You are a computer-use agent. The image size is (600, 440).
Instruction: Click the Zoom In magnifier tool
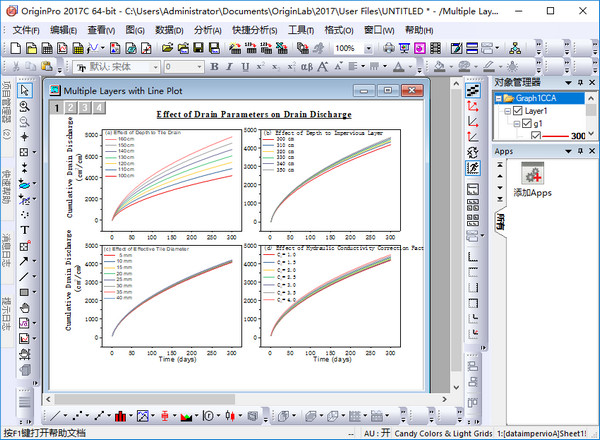click(x=25, y=107)
